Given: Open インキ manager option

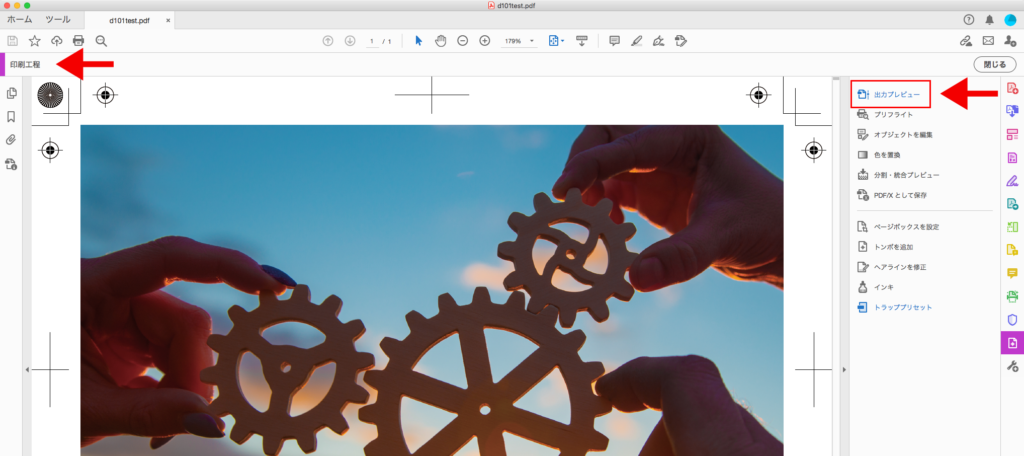Looking at the screenshot, I should point(875,287).
